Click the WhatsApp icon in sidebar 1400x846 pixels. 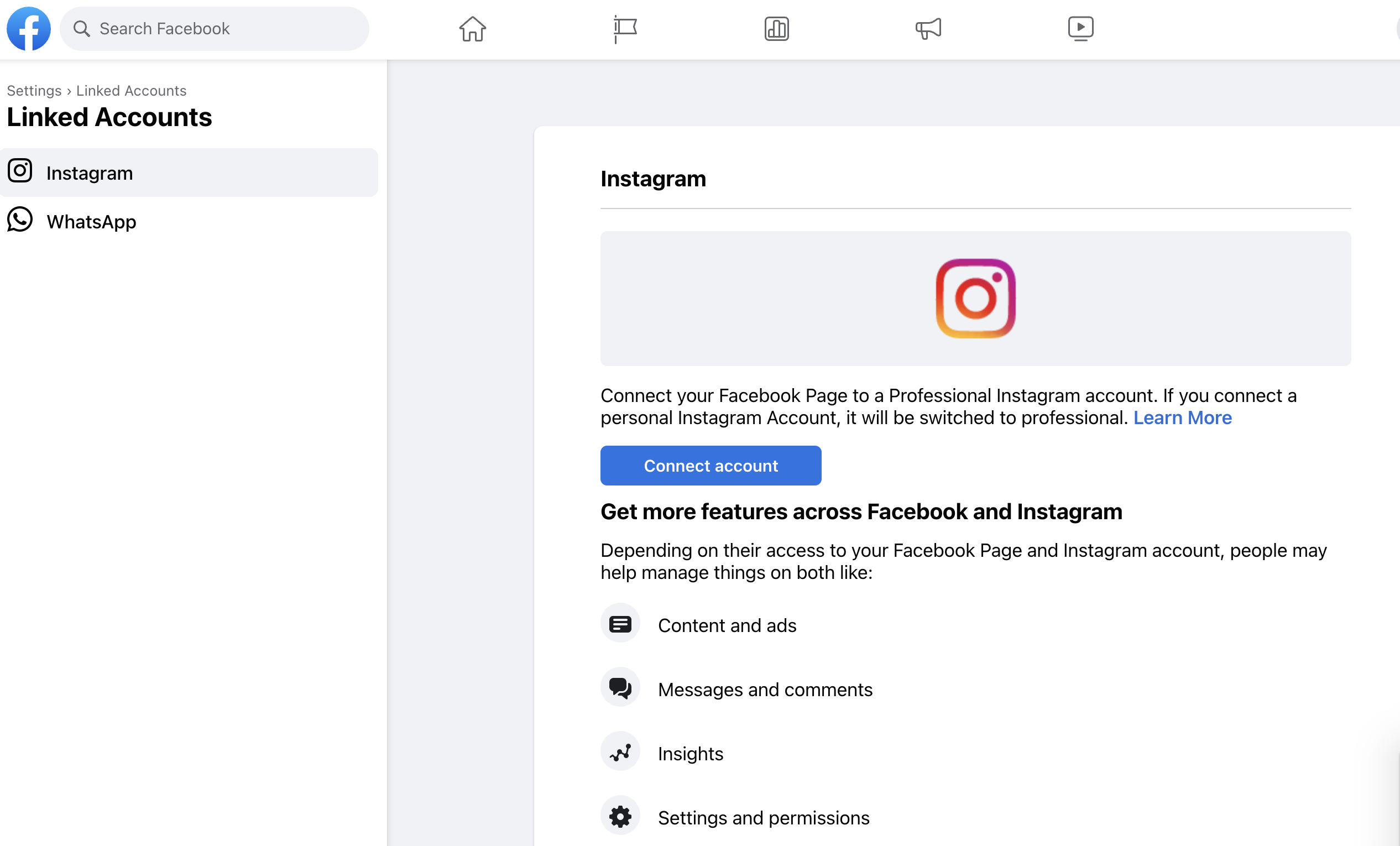coord(20,220)
